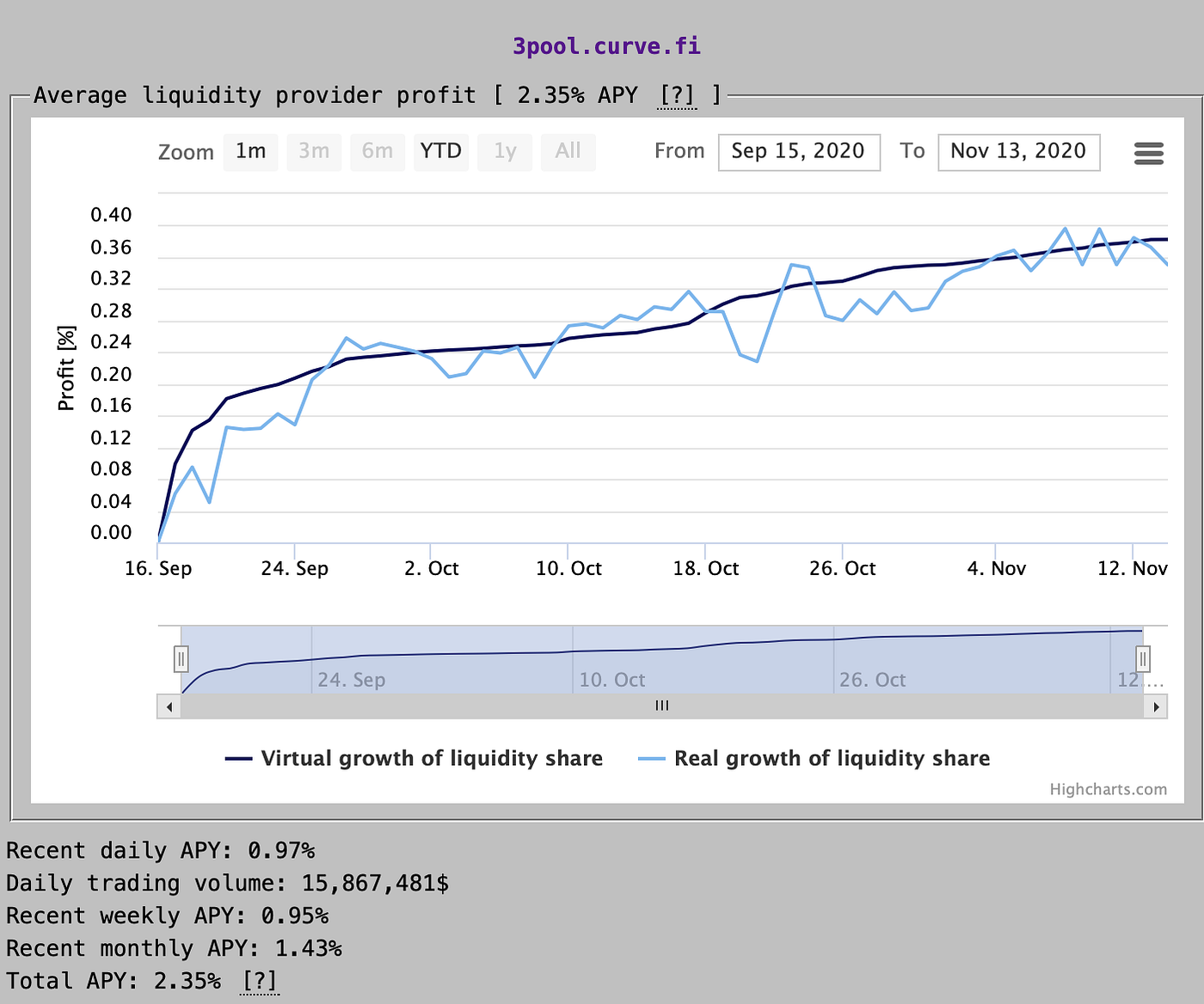Click the '18. Oct' x-axis label

706,568
